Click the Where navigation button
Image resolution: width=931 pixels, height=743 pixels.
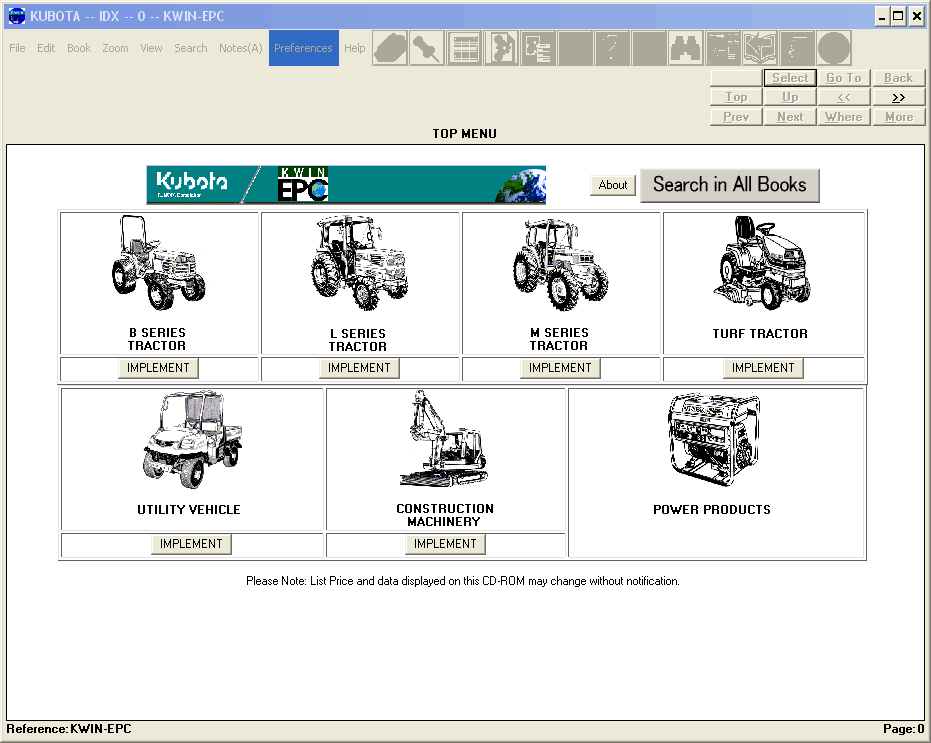pos(844,117)
